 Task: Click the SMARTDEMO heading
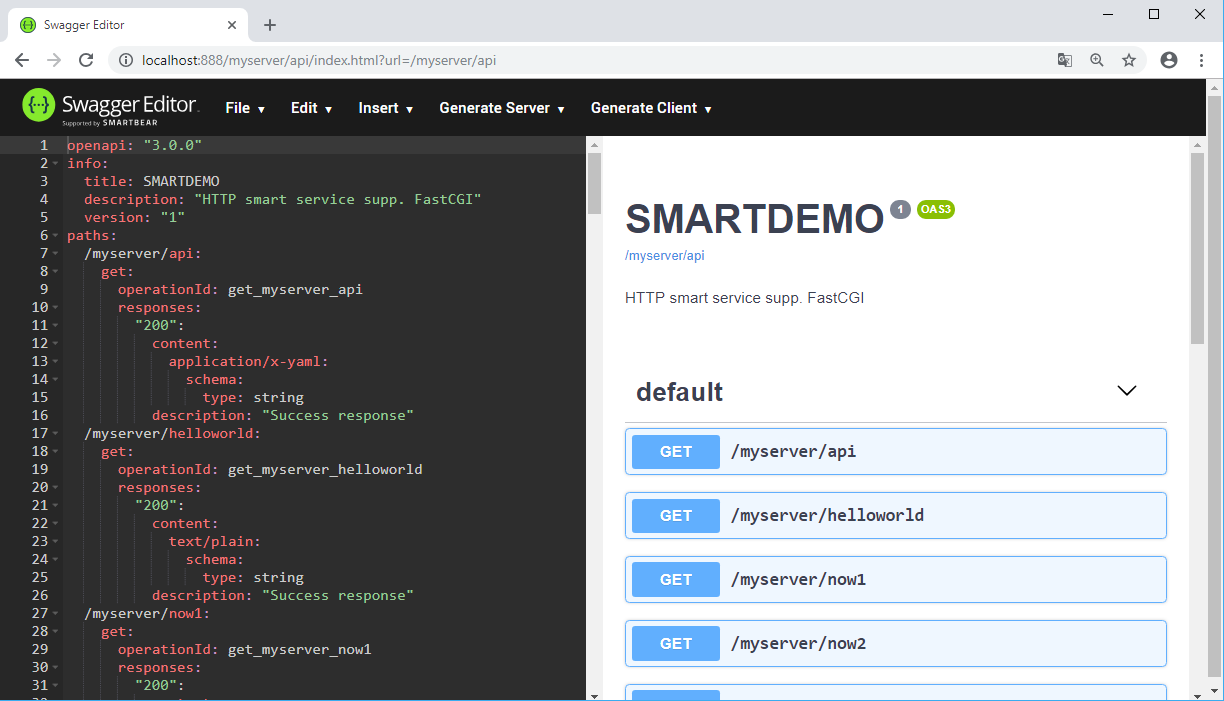754,219
